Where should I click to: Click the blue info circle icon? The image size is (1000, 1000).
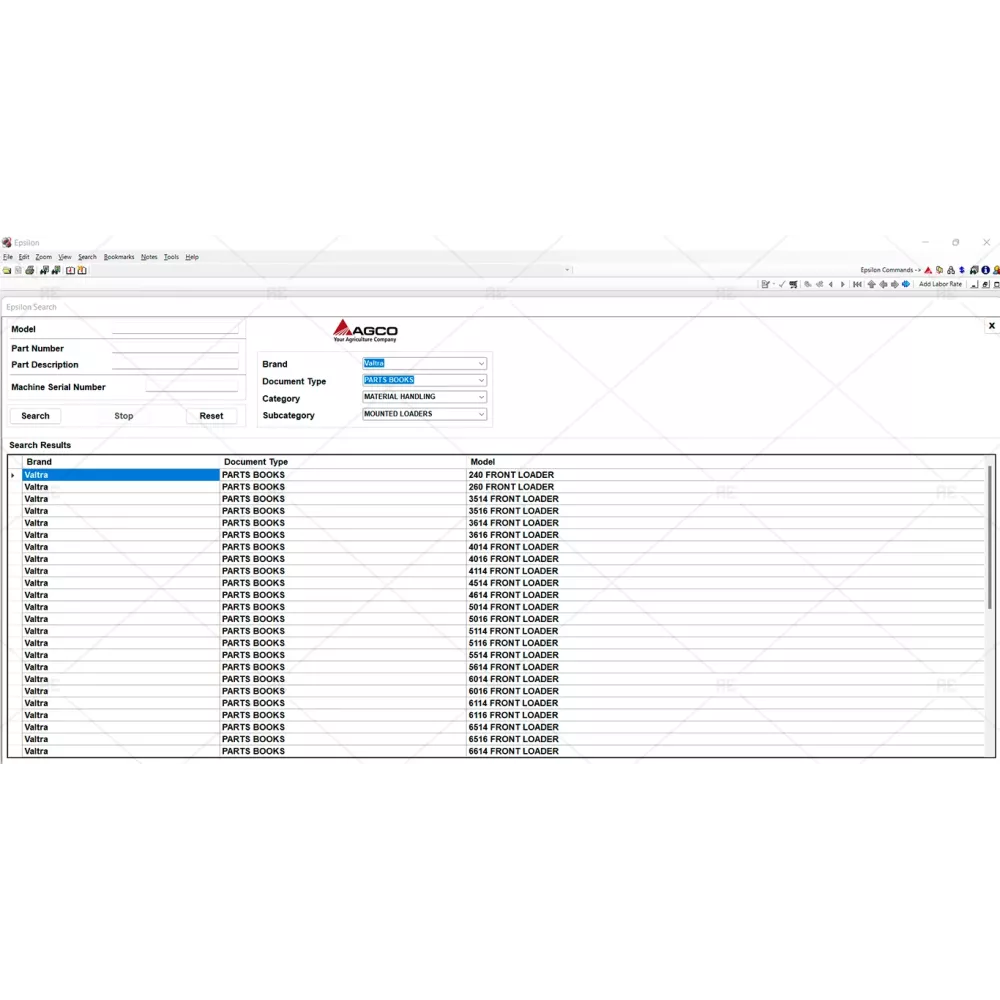[985, 270]
